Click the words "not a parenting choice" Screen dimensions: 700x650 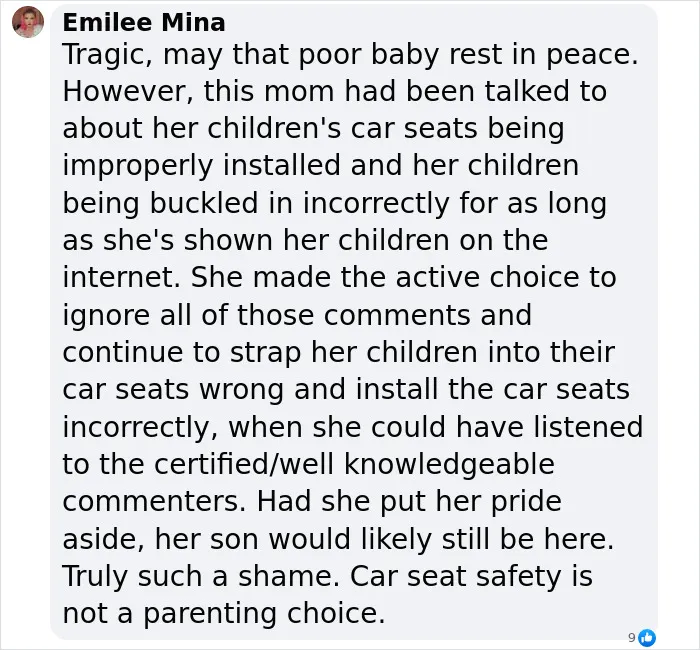coord(221,613)
